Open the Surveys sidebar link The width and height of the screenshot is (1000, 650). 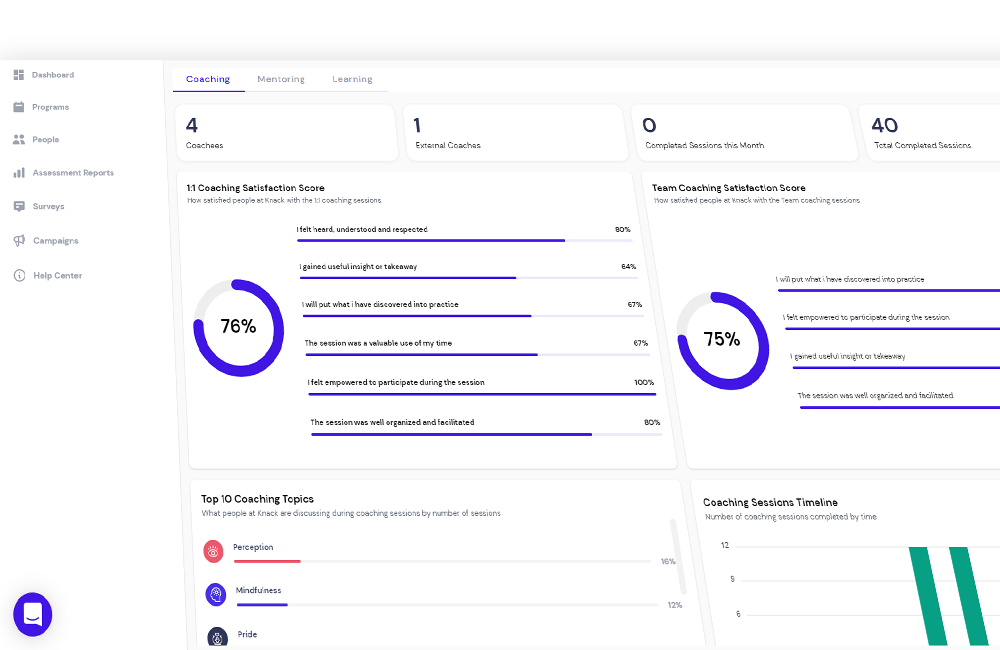48,207
